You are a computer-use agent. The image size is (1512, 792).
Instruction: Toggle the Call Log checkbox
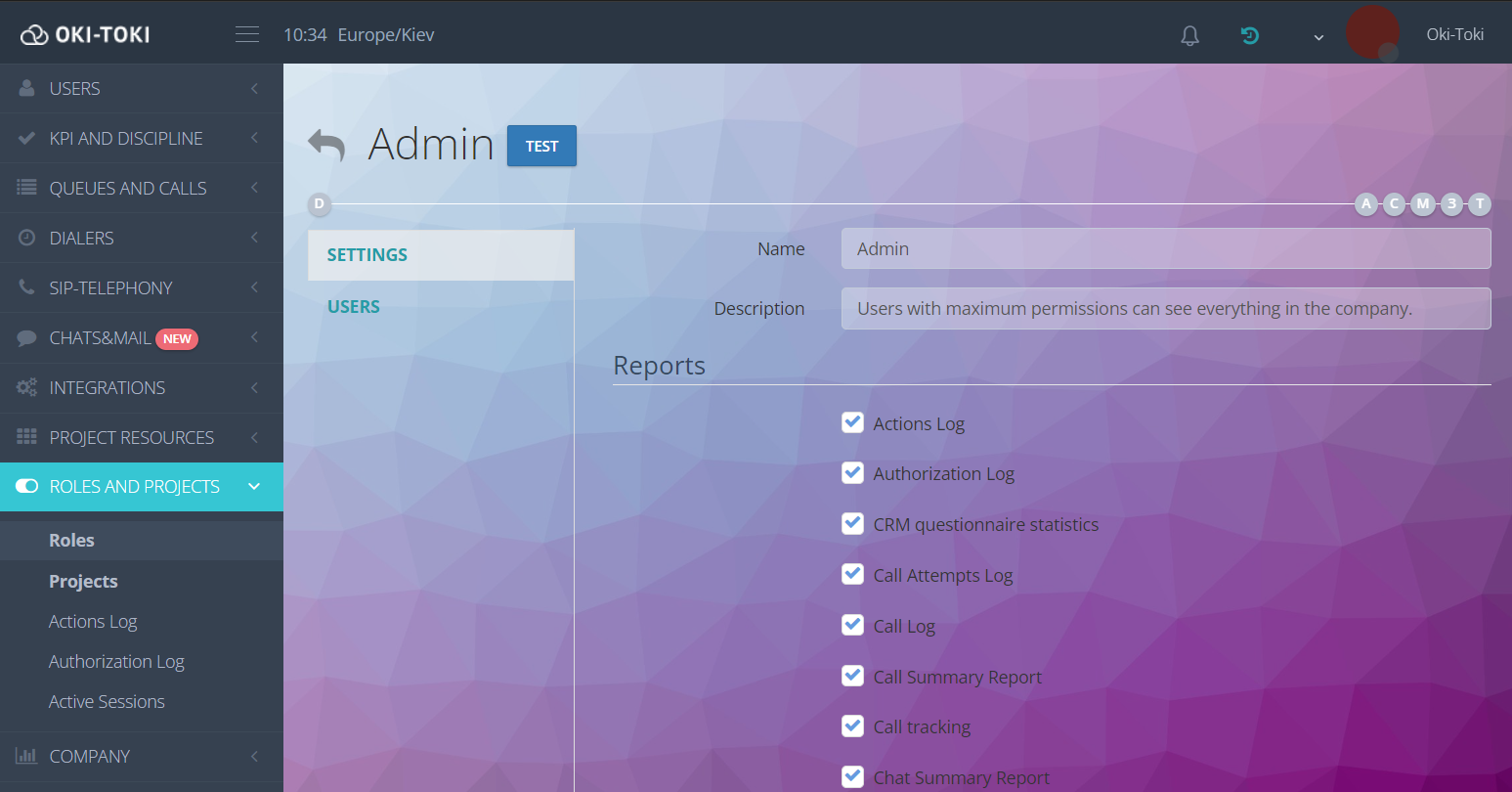(x=852, y=625)
